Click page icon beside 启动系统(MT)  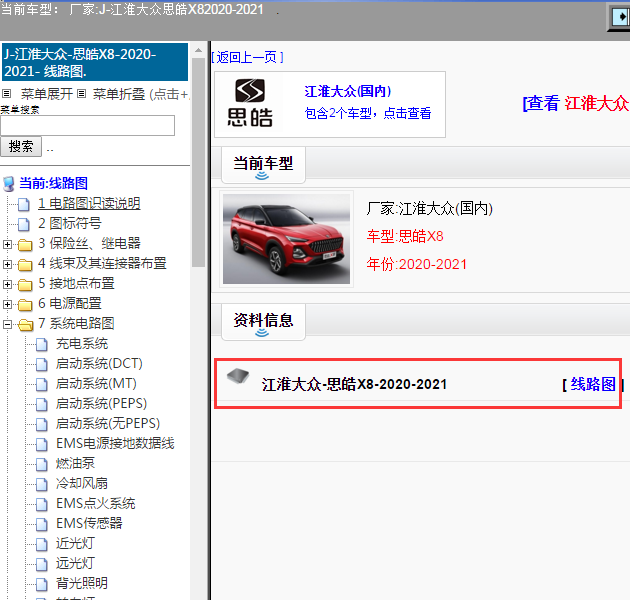coord(41,384)
